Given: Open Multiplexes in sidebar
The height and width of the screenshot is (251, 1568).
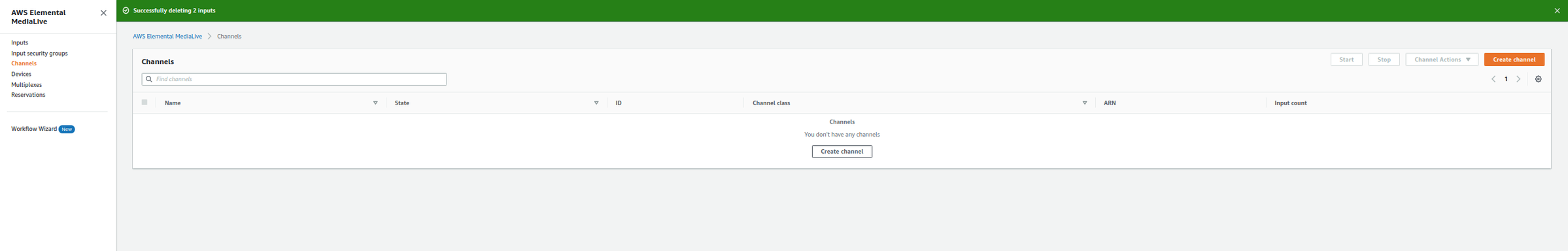Looking at the screenshot, I should [26, 85].
